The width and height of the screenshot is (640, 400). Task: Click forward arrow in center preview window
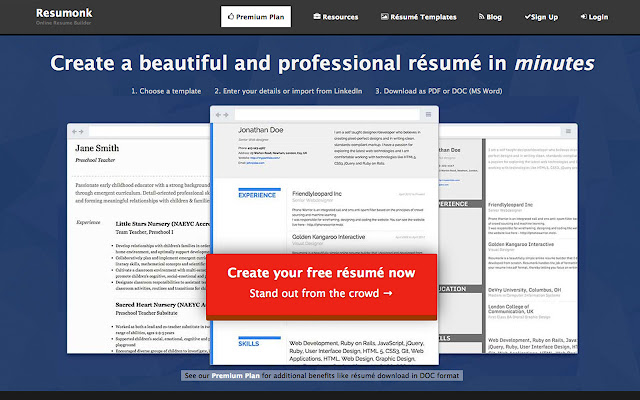tap(226, 115)
